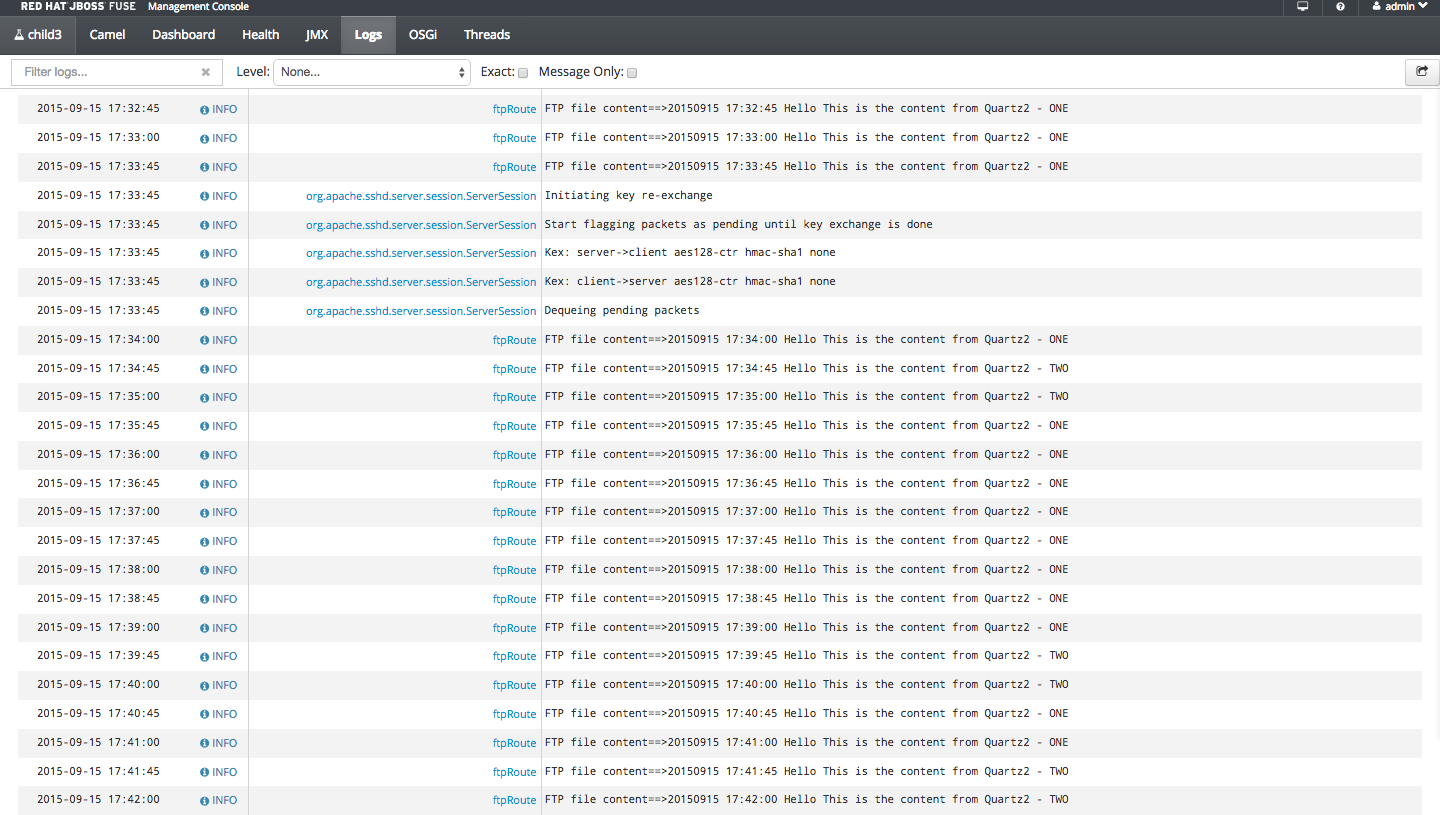Click INFO icon for Start flagging packets row
Viewport: 1440px width, 815px height.
[x=205, y=226]
